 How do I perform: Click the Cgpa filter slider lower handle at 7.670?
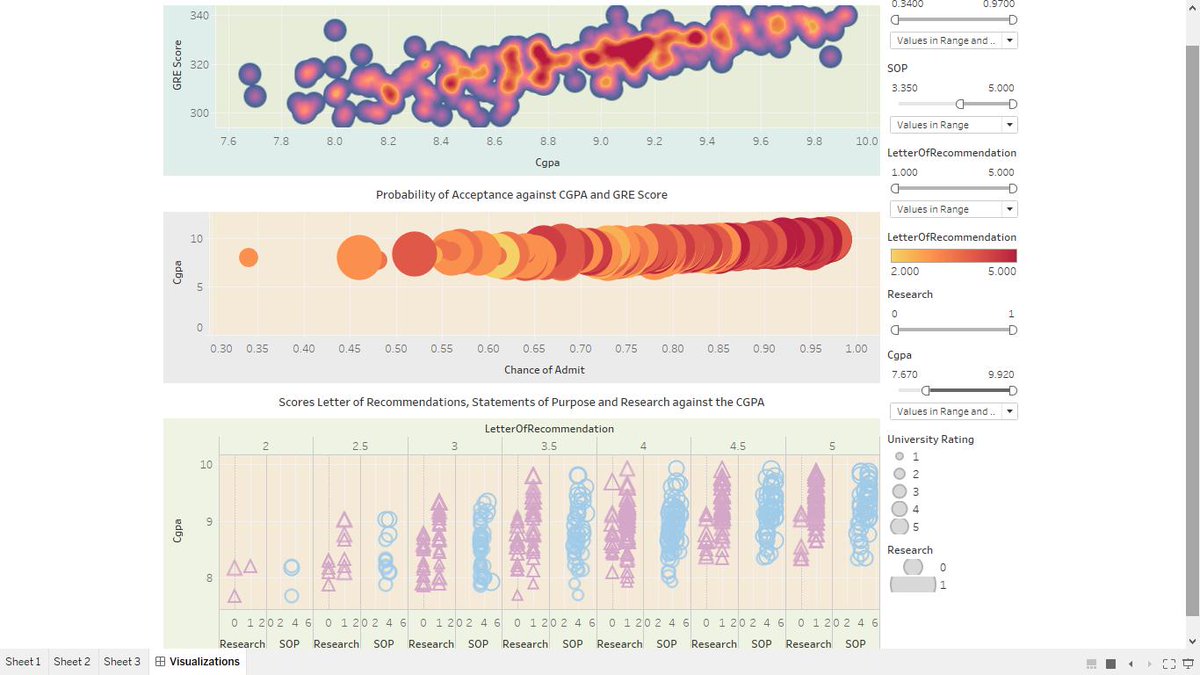(x=925, y=390)
